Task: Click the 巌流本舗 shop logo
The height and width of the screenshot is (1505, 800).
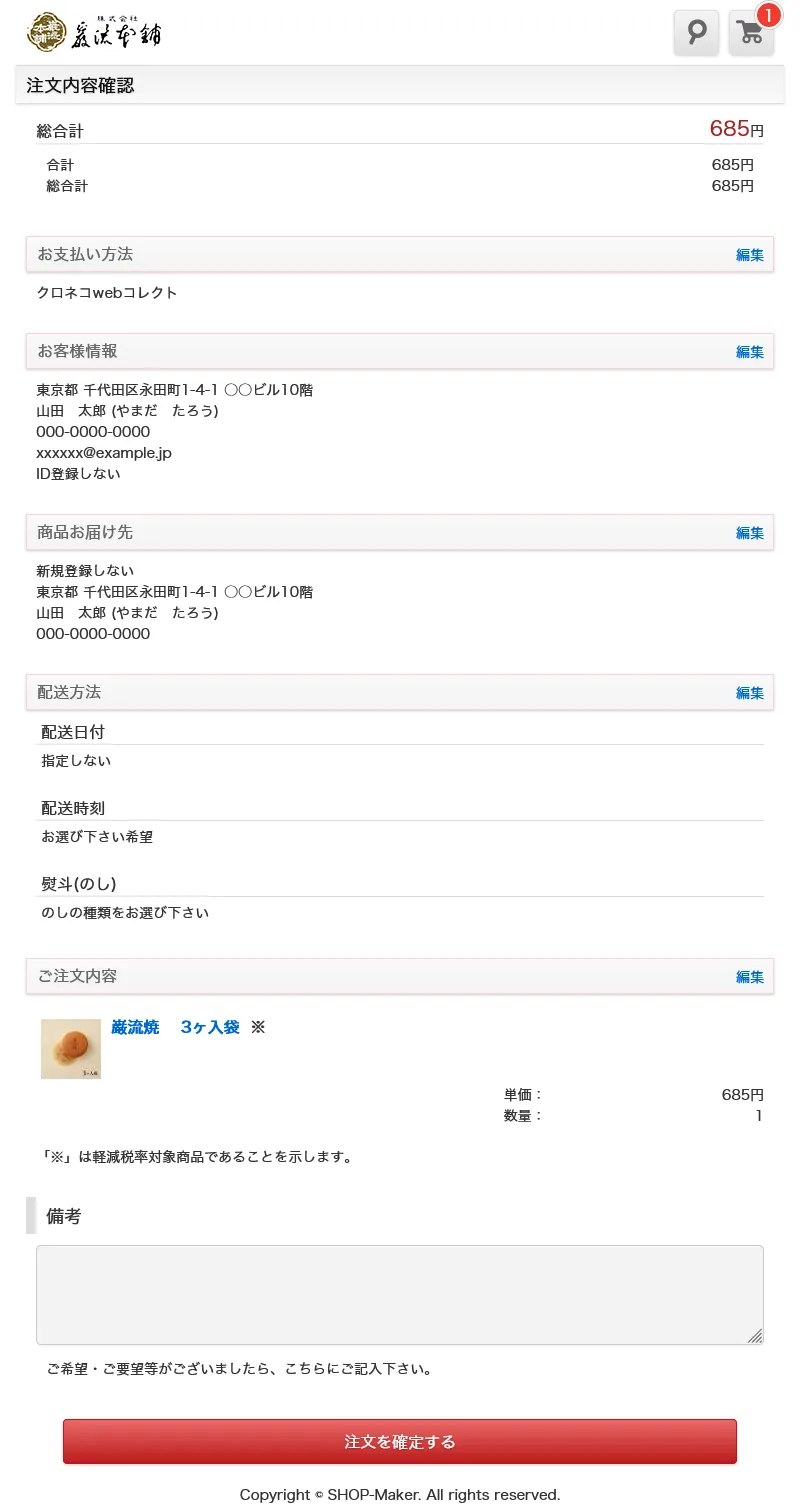Action: click(94, 33)
